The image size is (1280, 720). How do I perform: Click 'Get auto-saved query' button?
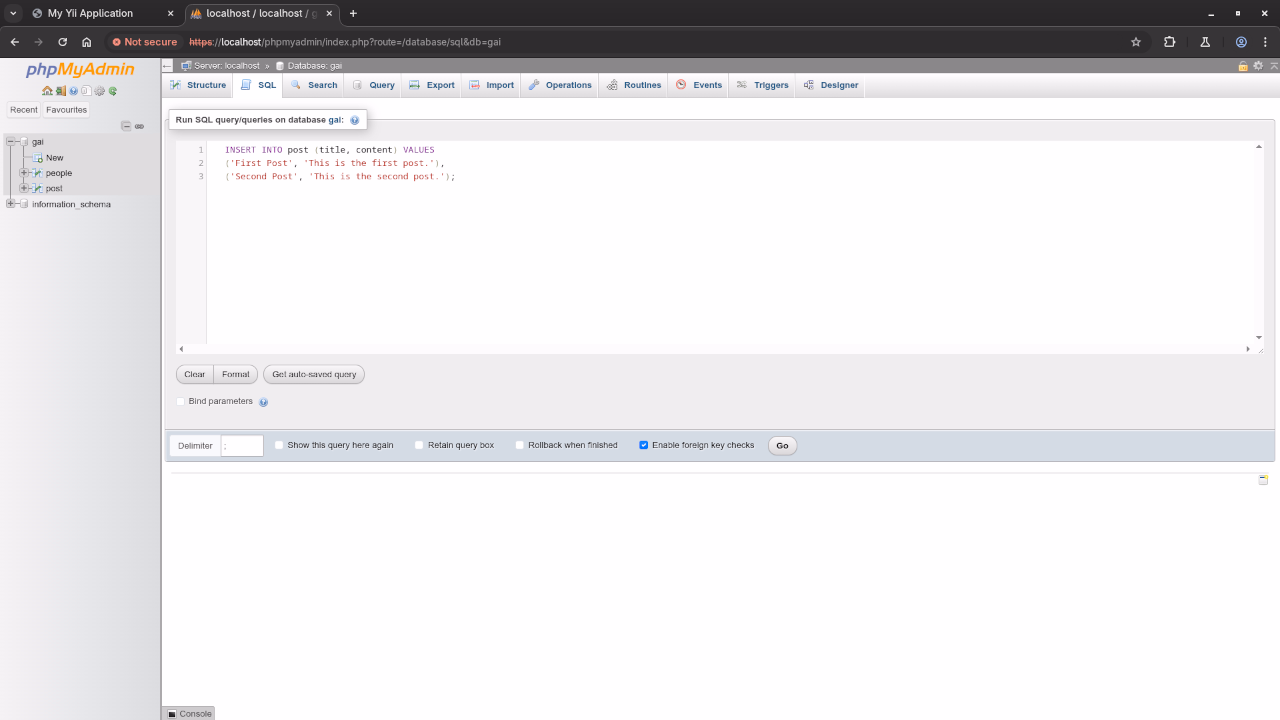[x=314, y=374]
